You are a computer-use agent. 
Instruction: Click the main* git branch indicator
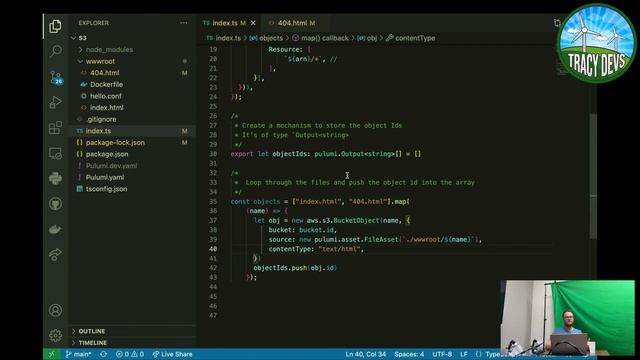pyautogui.click(x=78, y=354)
